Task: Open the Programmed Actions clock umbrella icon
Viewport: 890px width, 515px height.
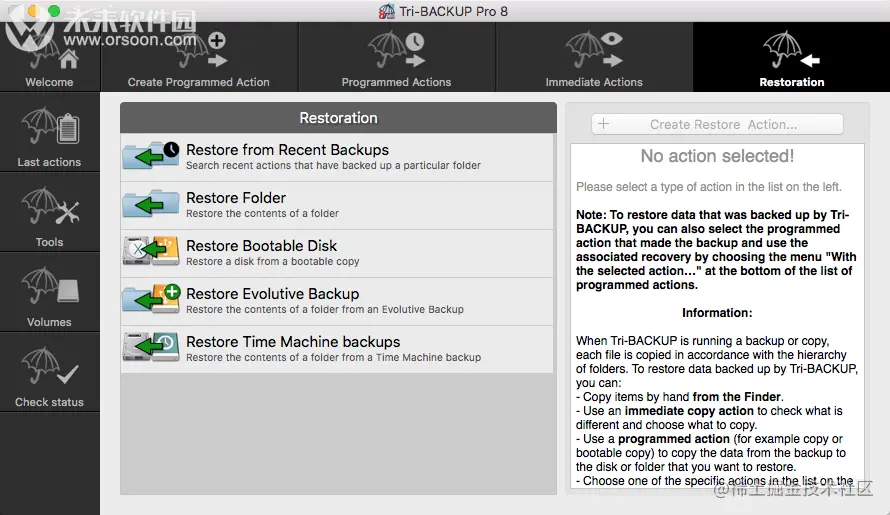Action: [x=397, y=50]
